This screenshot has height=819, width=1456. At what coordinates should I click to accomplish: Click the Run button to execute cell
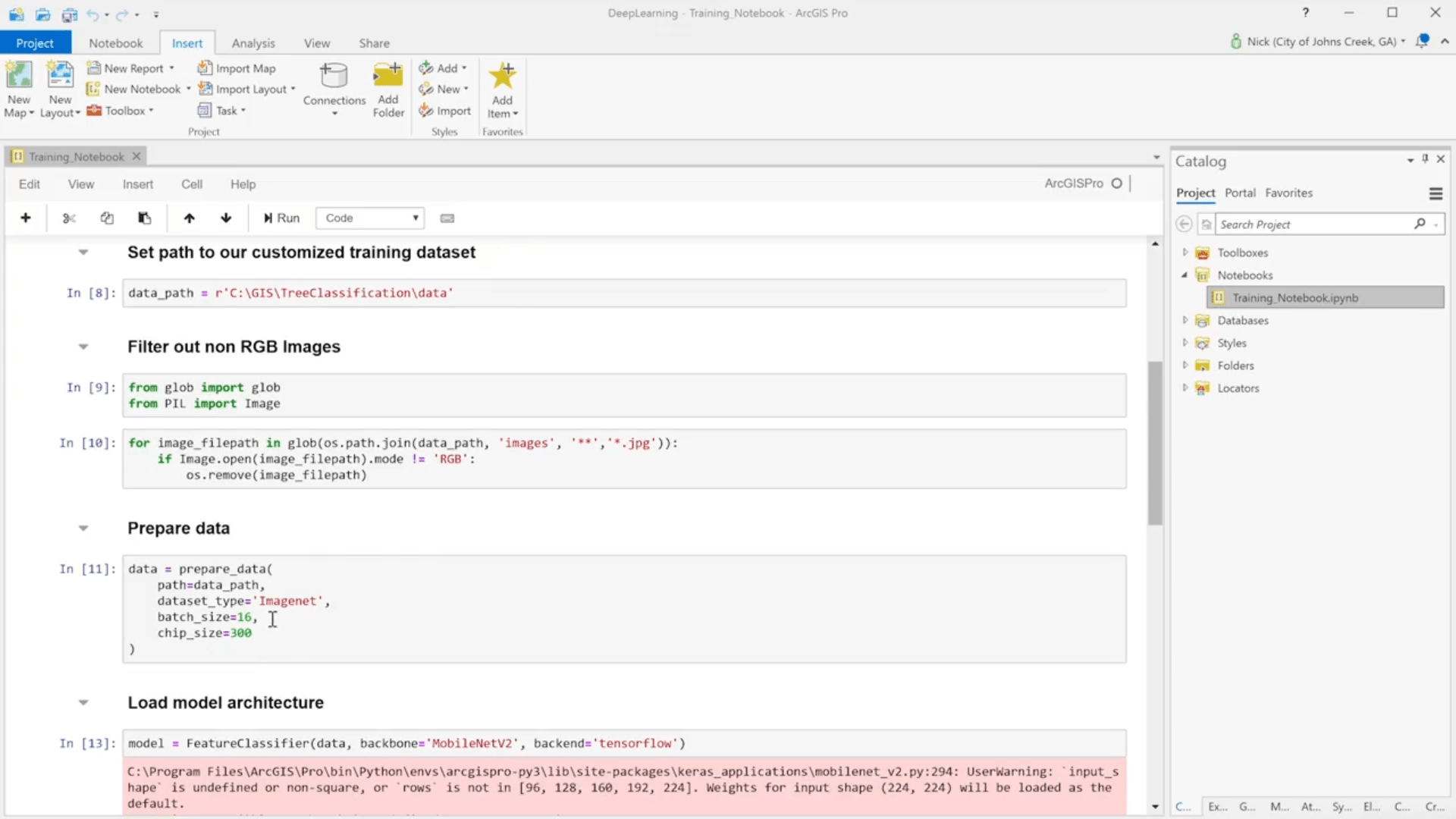[281, 218]
